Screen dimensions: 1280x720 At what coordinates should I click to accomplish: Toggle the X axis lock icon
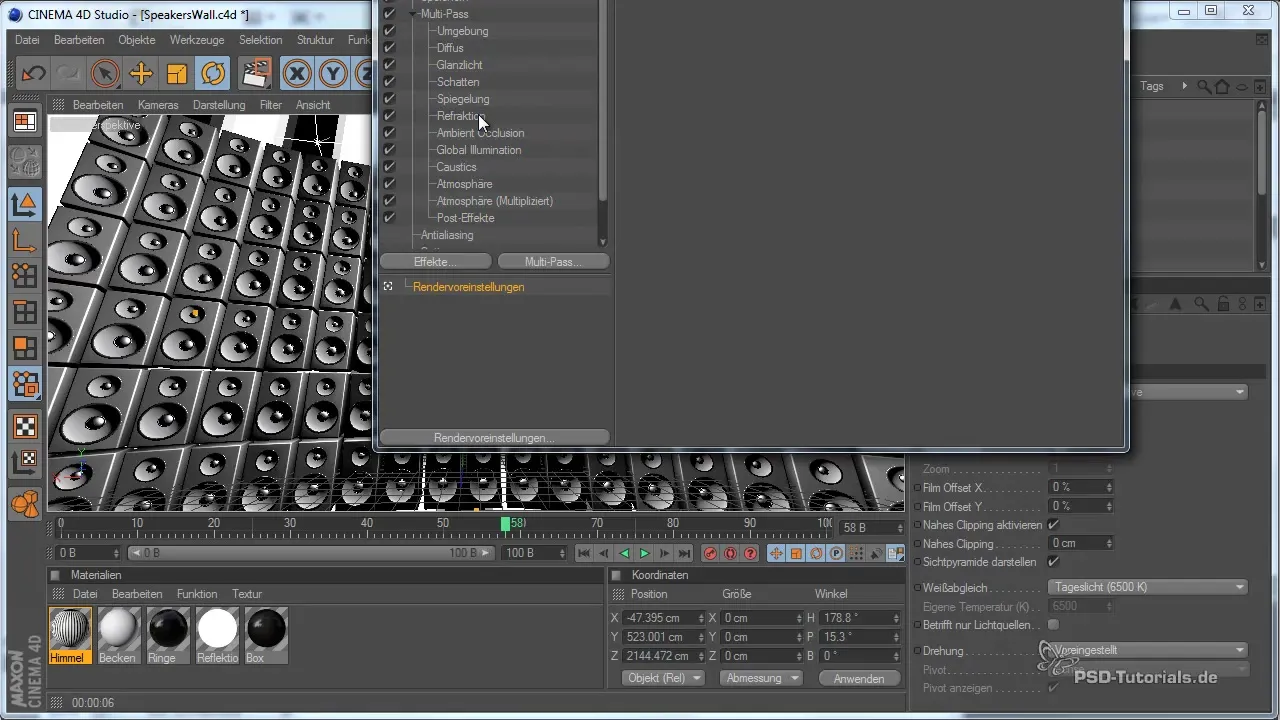point(297,74)
